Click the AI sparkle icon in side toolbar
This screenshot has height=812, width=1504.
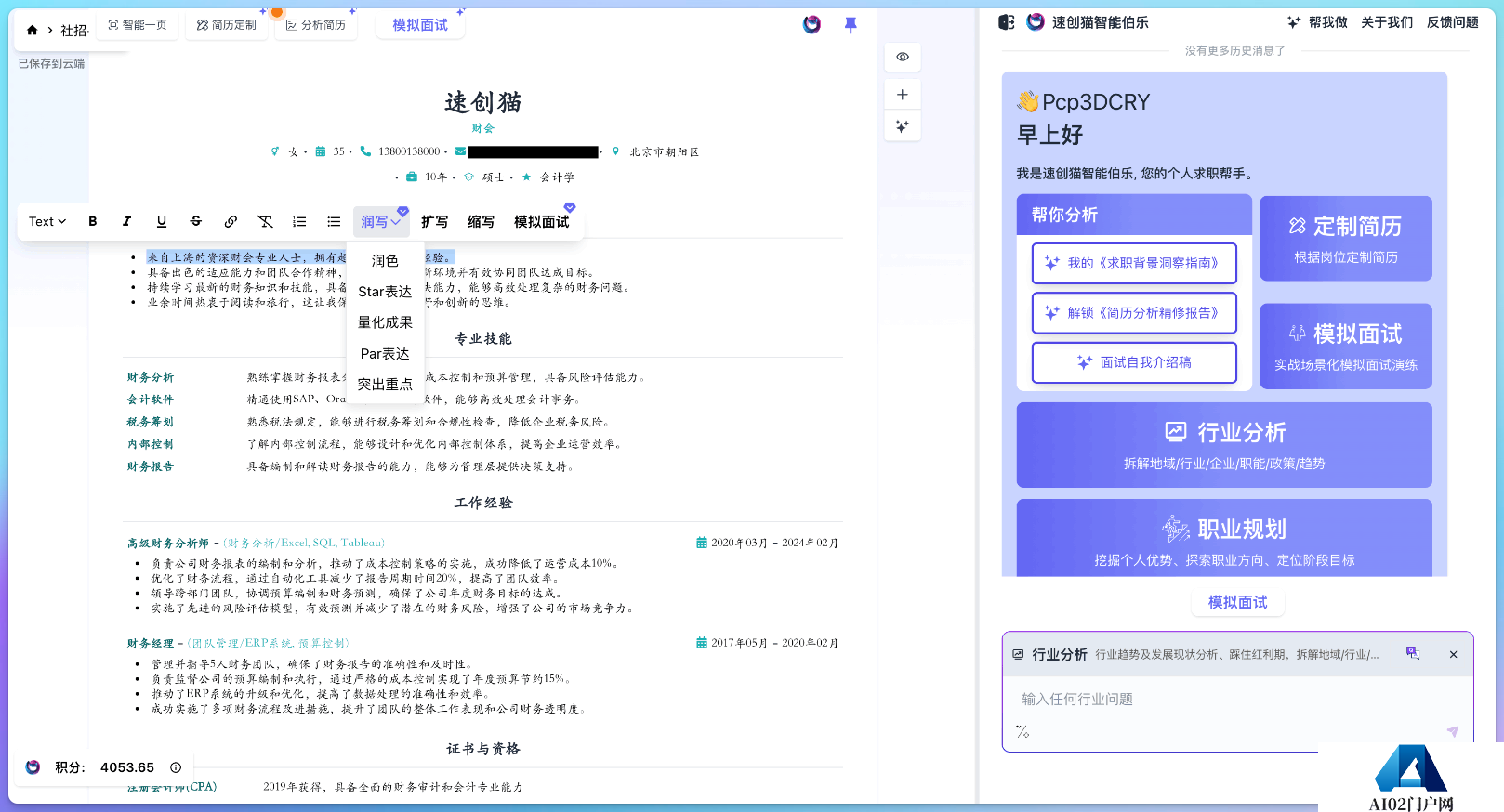pyautogui.click(x=903, y=126)
